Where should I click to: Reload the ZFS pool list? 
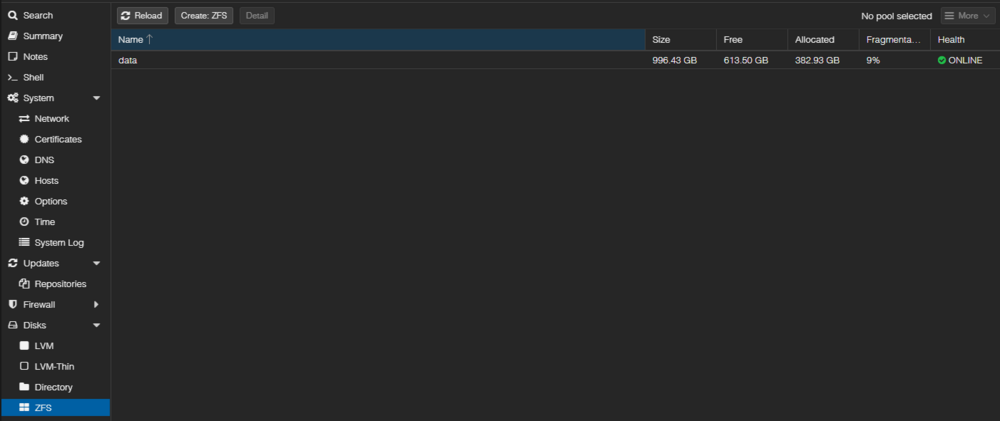point(142,16)
